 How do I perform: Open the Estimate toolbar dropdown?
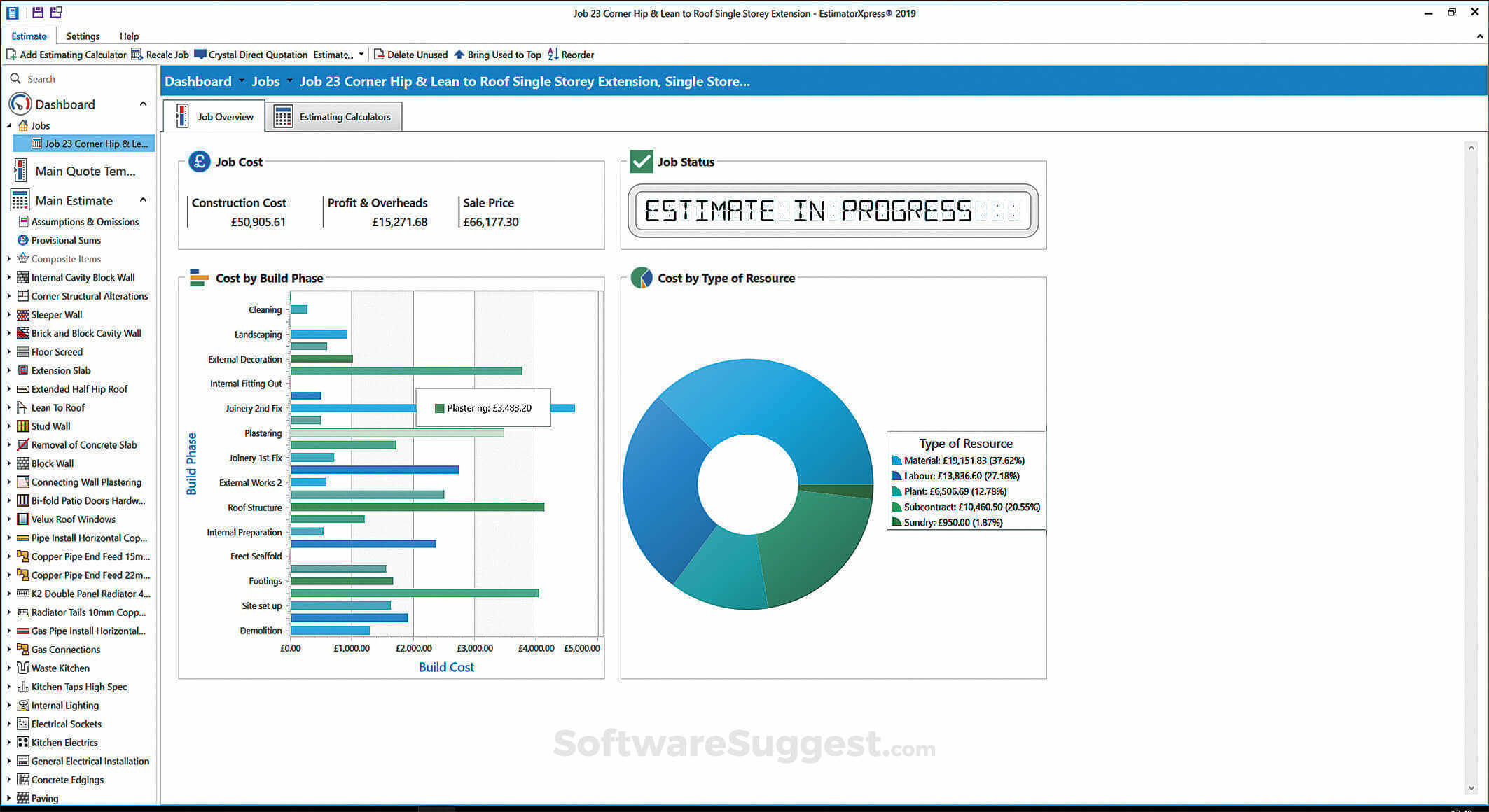pos(361,54)
